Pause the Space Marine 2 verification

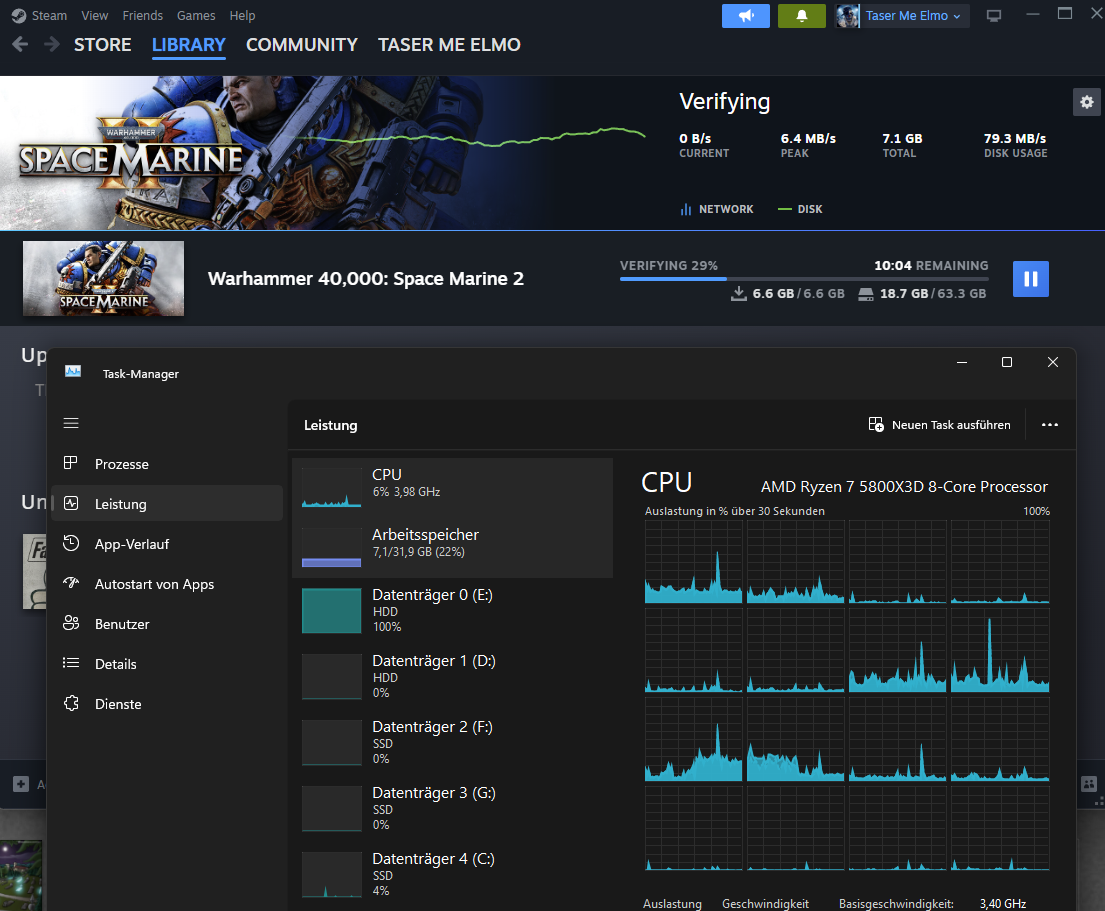pos(1030,279)
